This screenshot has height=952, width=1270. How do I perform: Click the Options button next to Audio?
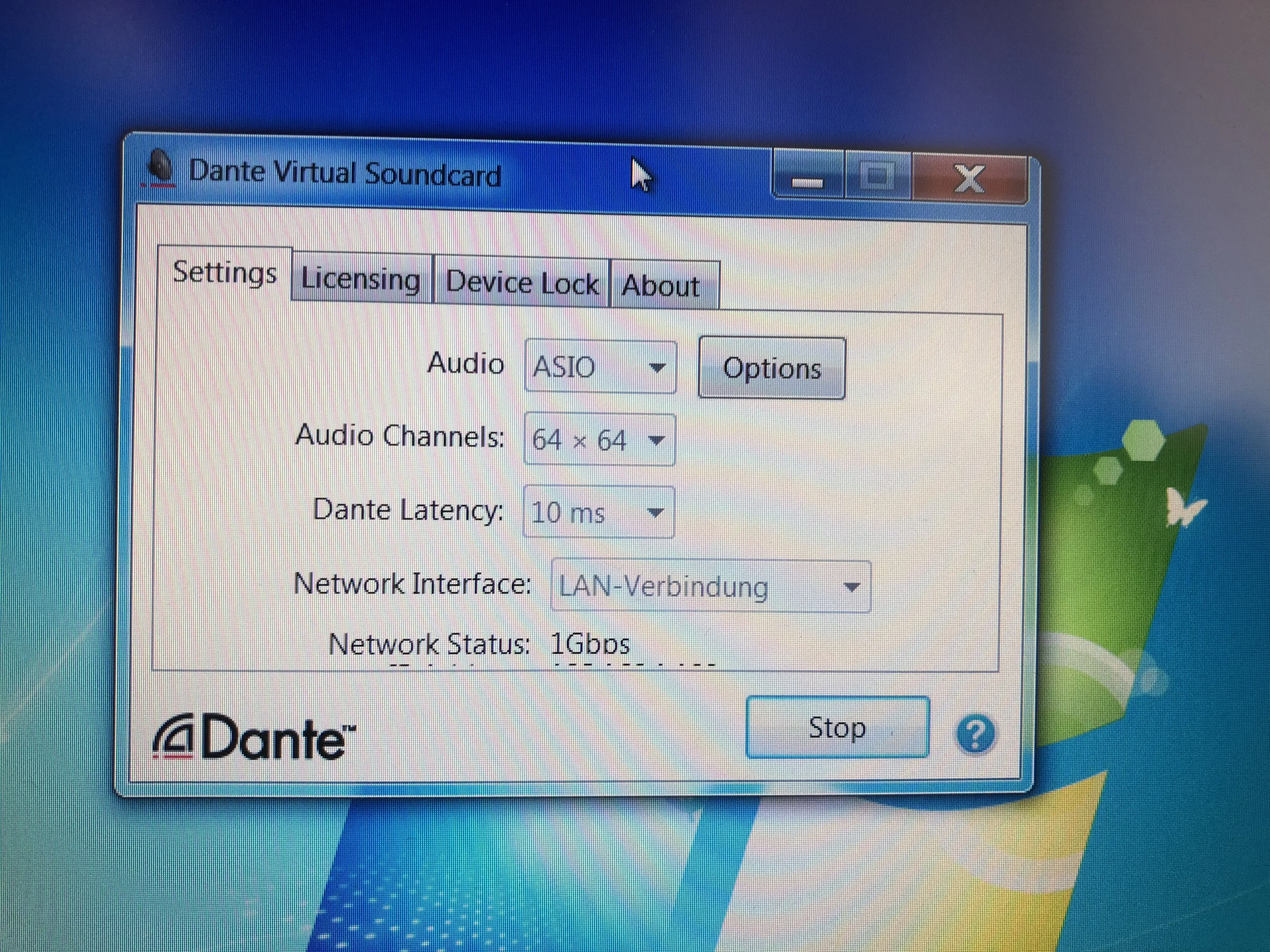click(x=772, y=368)
